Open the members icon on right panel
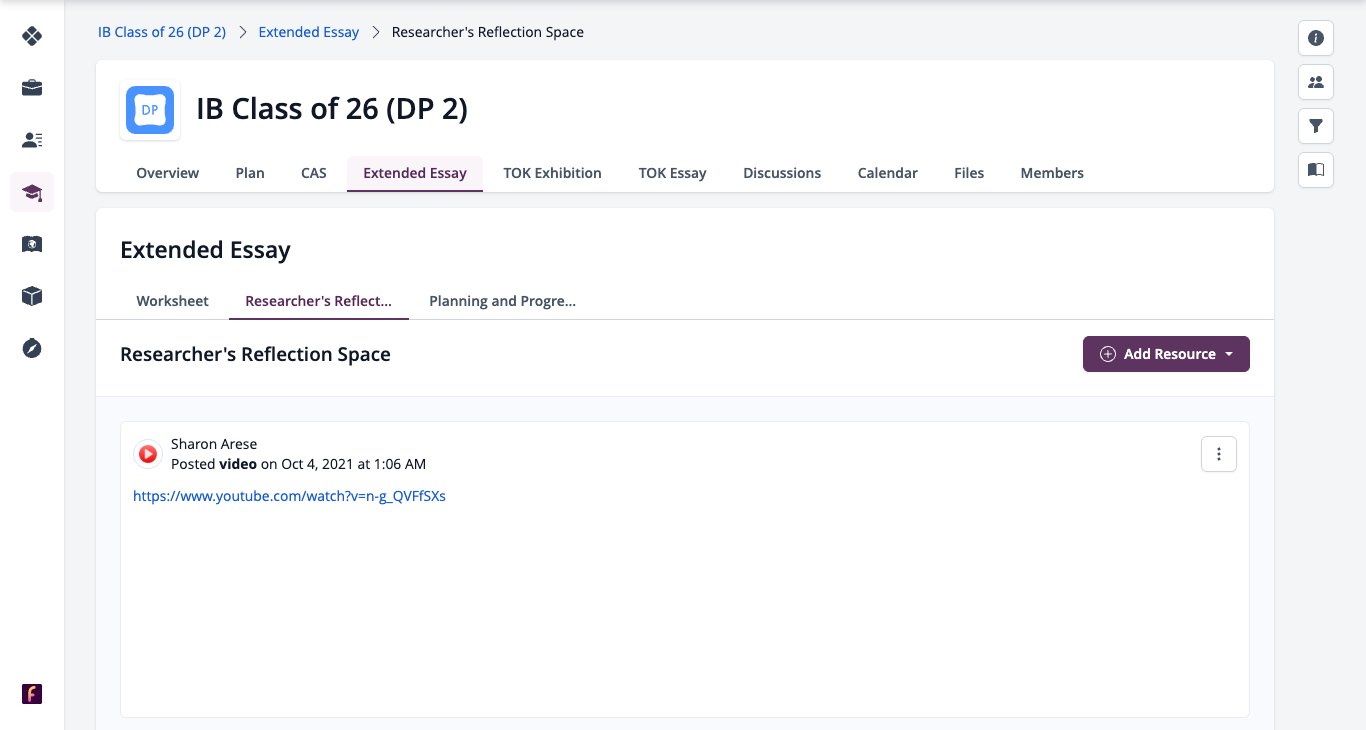1366x730 pixels. [1316, 82]
